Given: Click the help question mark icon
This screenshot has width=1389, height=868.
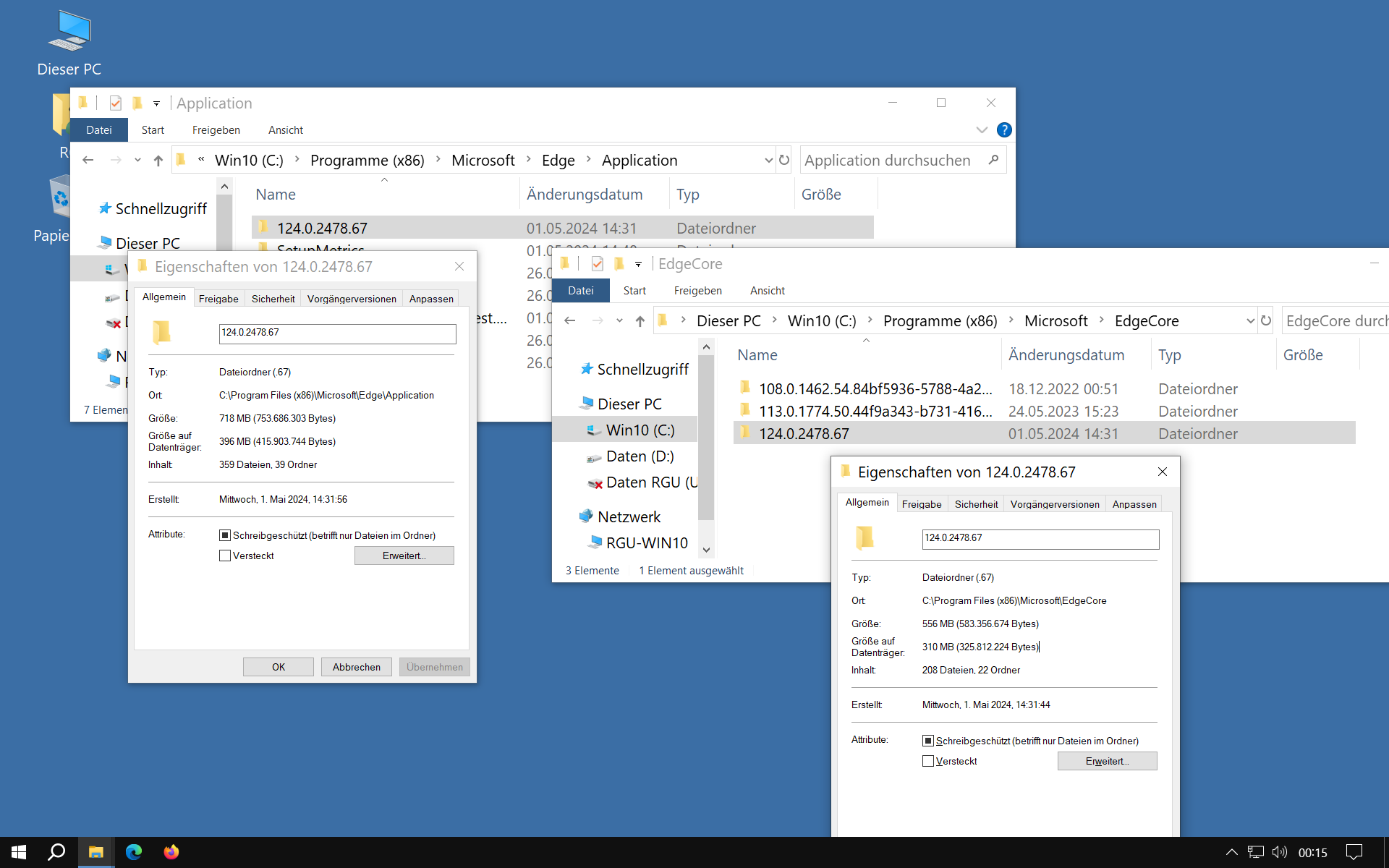Looking at the screenshot, I should pyautogui.click(x=1003, y=130).
